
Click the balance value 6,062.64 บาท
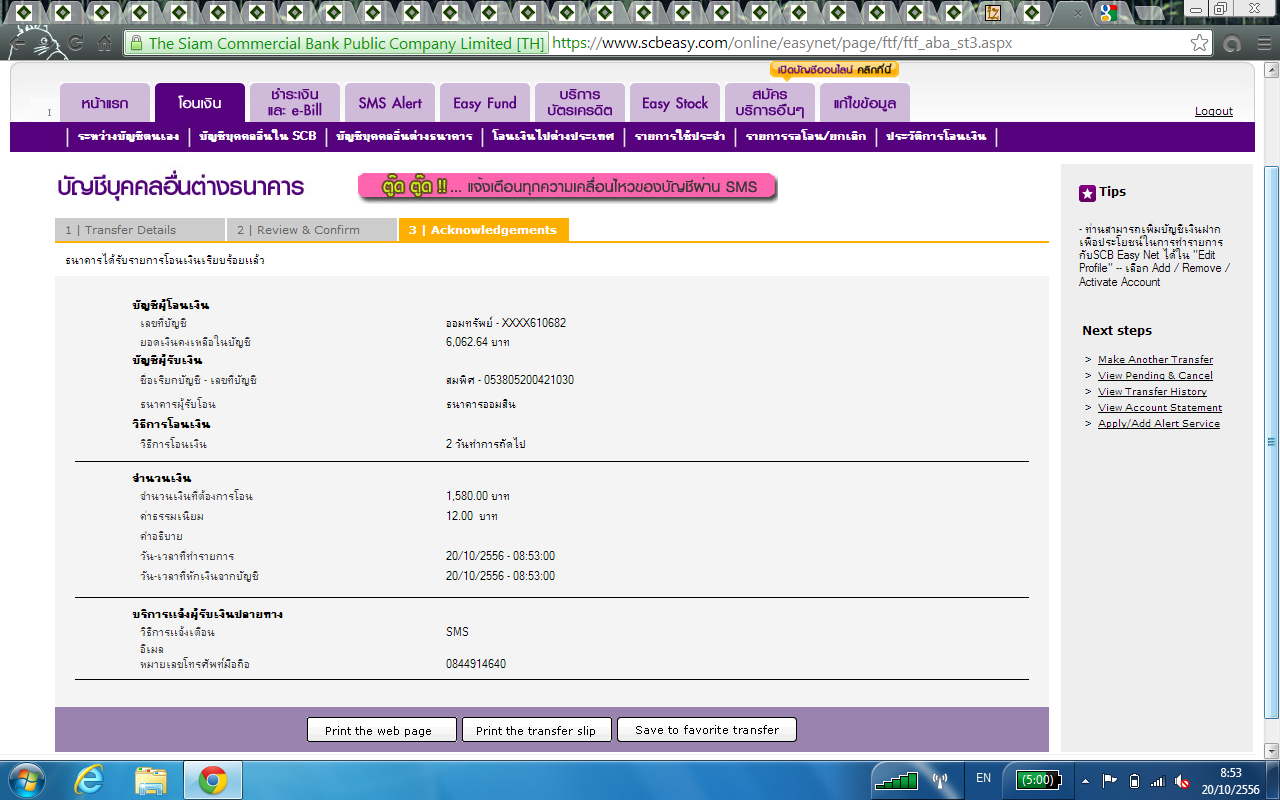coord(478,342)
